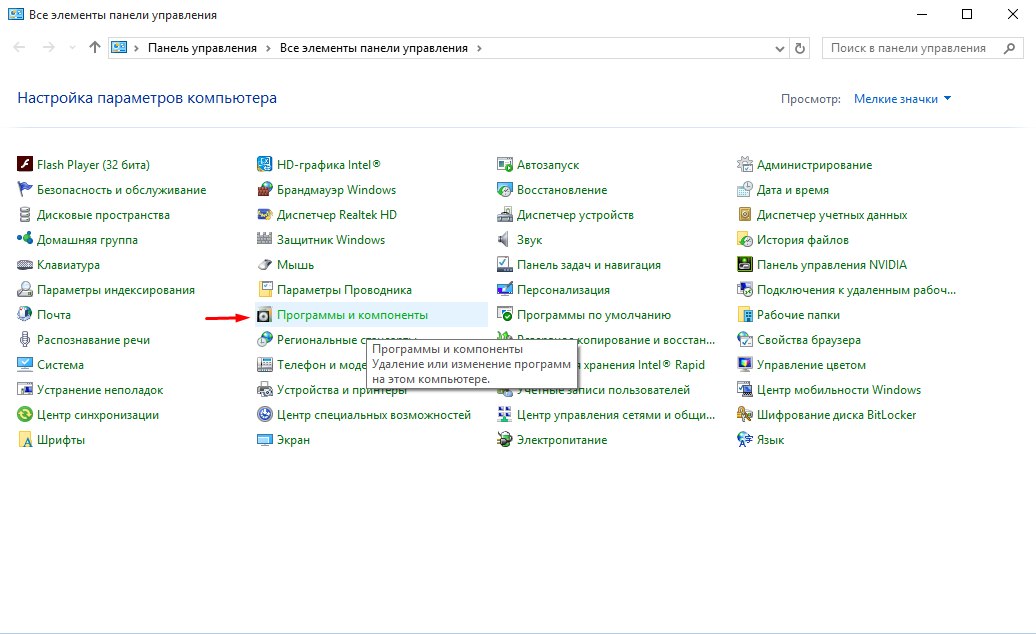Open the Защитник Windows icon
Screen dimensions: 1036x634
(x=265, y=240)
